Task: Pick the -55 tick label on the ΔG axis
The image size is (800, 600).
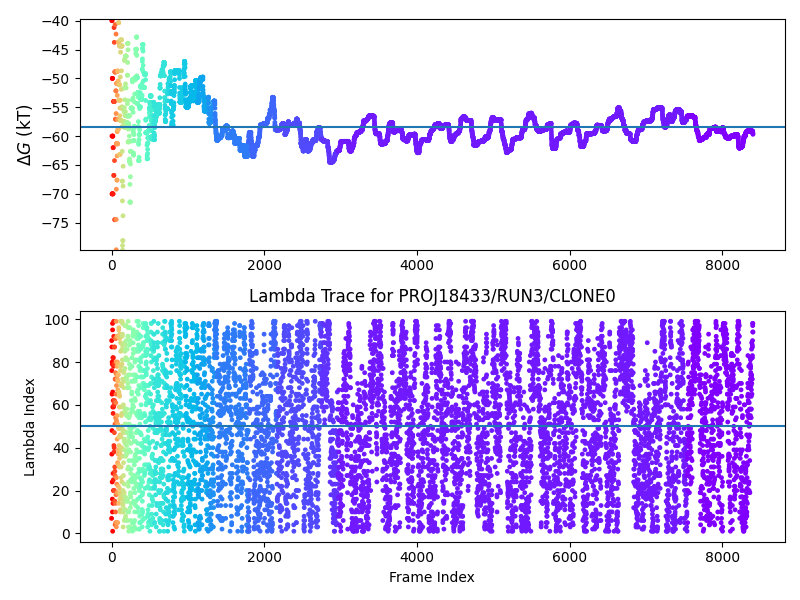Action: pyautogui.click(x=55, y=108)
